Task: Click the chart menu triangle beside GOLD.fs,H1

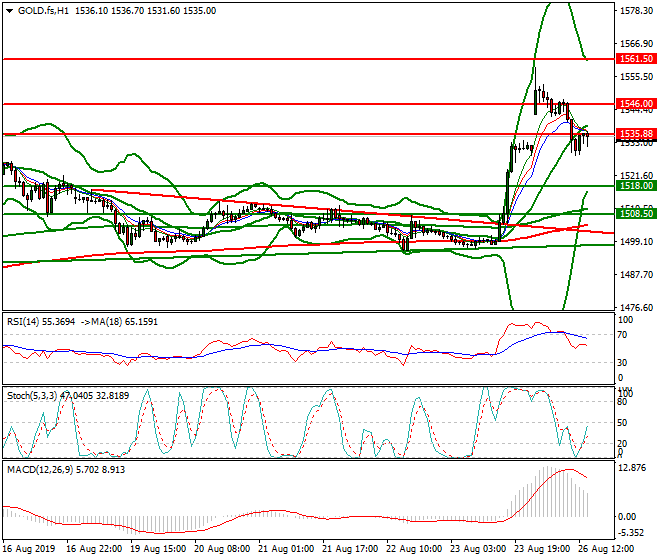Action: (x=9, y=11)
